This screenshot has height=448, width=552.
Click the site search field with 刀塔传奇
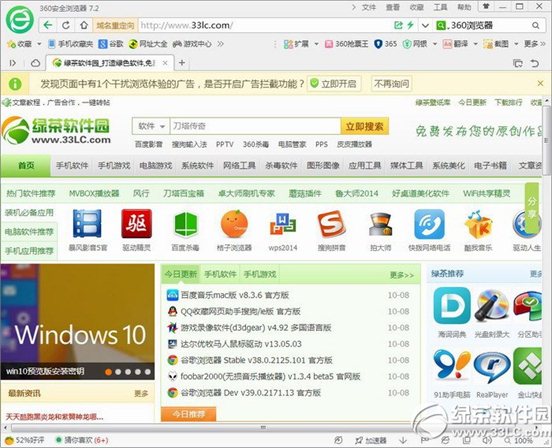coord(255,126)
